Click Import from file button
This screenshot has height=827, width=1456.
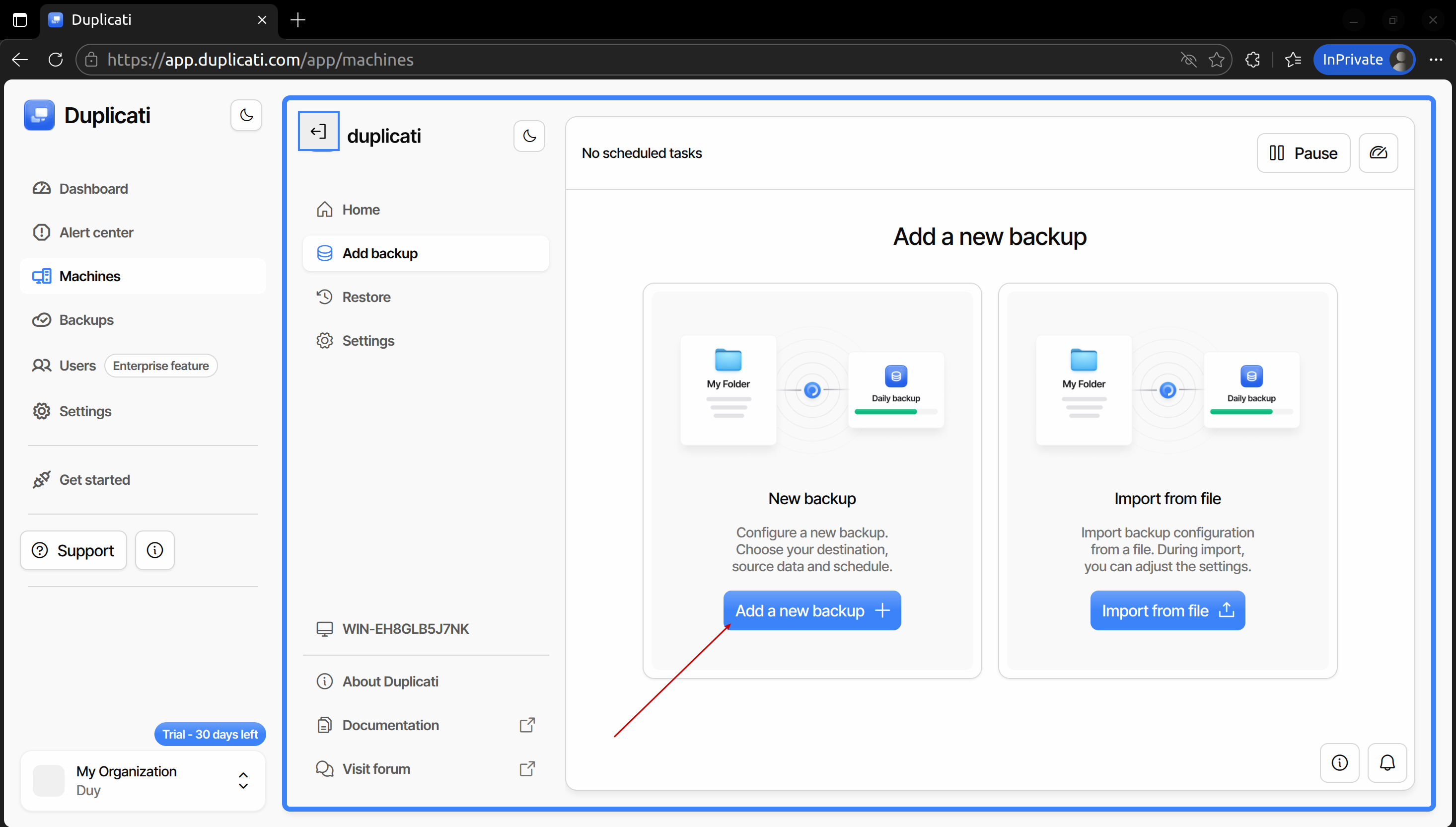[x=1167, y=610]
